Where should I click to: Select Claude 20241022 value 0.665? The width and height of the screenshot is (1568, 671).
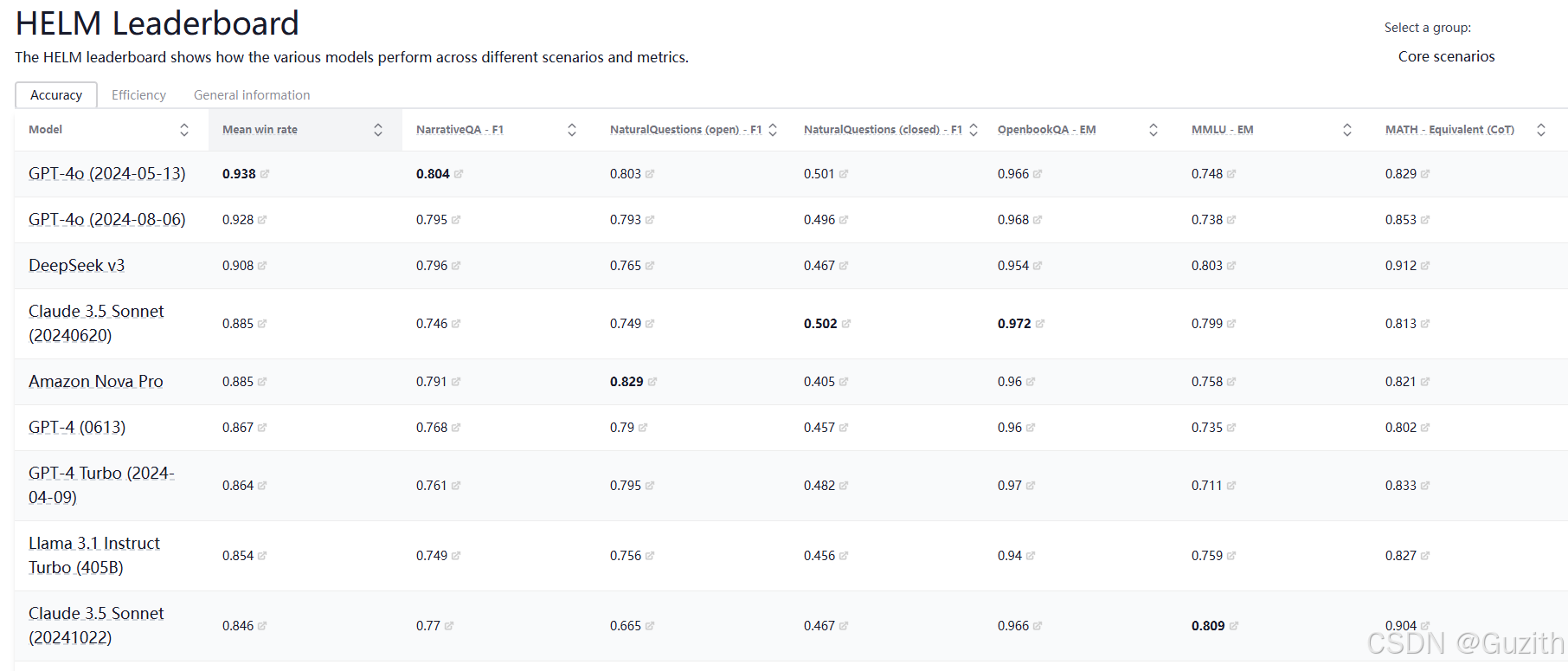point(626,626)
